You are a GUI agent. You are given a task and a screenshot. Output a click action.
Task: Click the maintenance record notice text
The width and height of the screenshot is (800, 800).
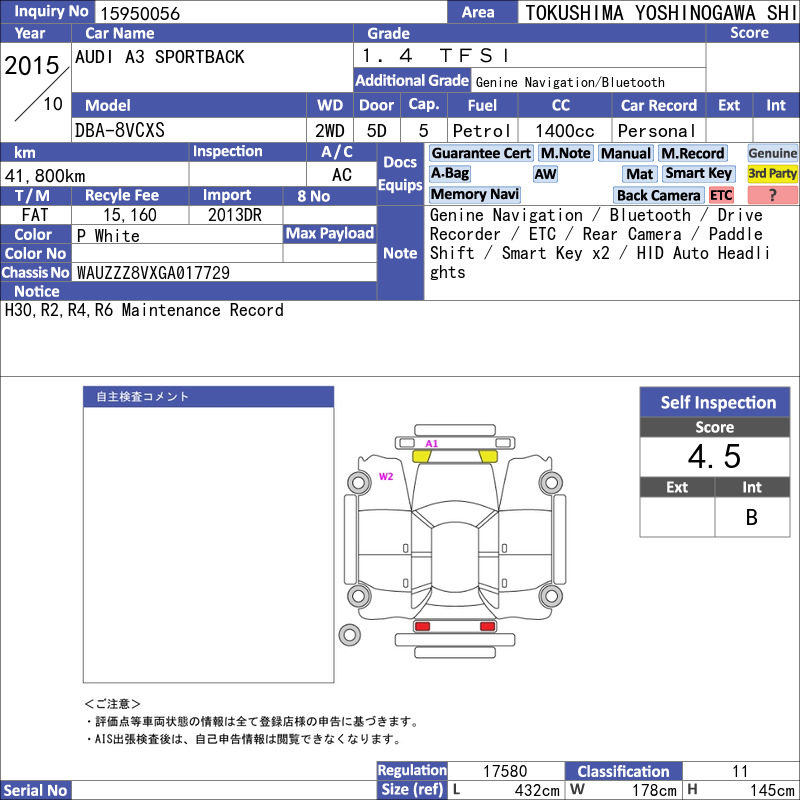[x=144, y=310]
